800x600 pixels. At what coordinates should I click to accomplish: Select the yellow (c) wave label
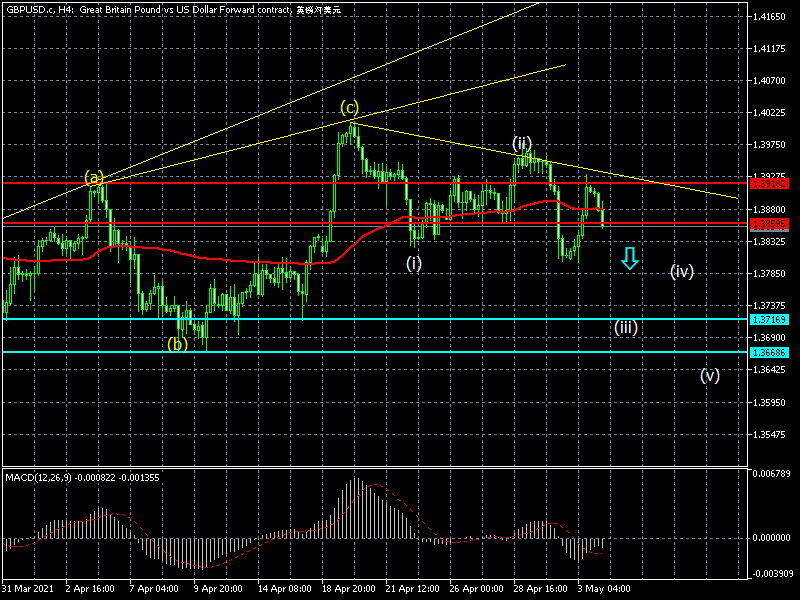[349, 108]
